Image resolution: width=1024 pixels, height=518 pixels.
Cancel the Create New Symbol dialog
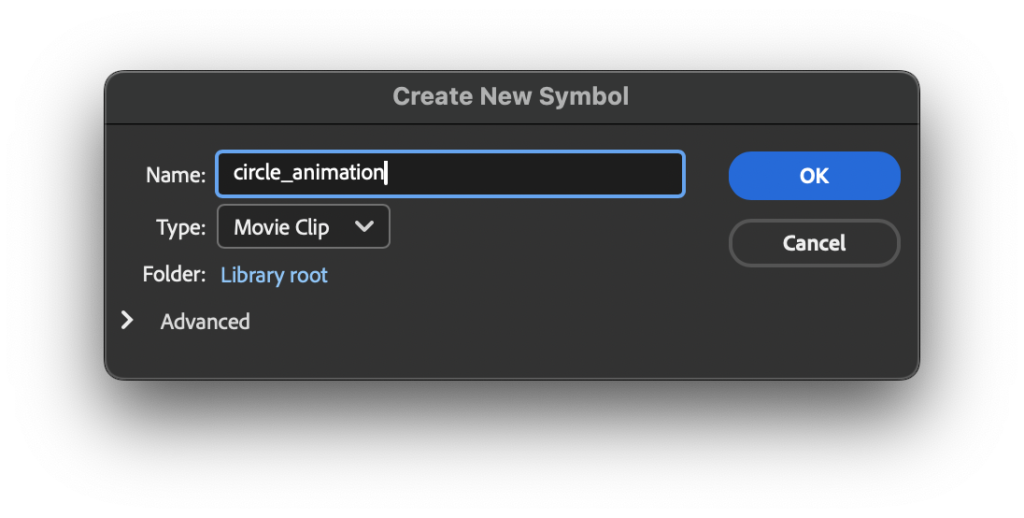[814, 243]
